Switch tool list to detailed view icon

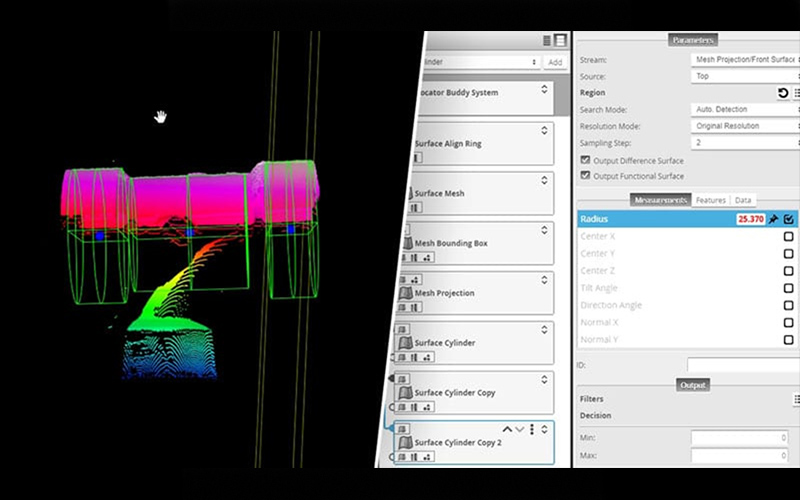pos(561,41)
